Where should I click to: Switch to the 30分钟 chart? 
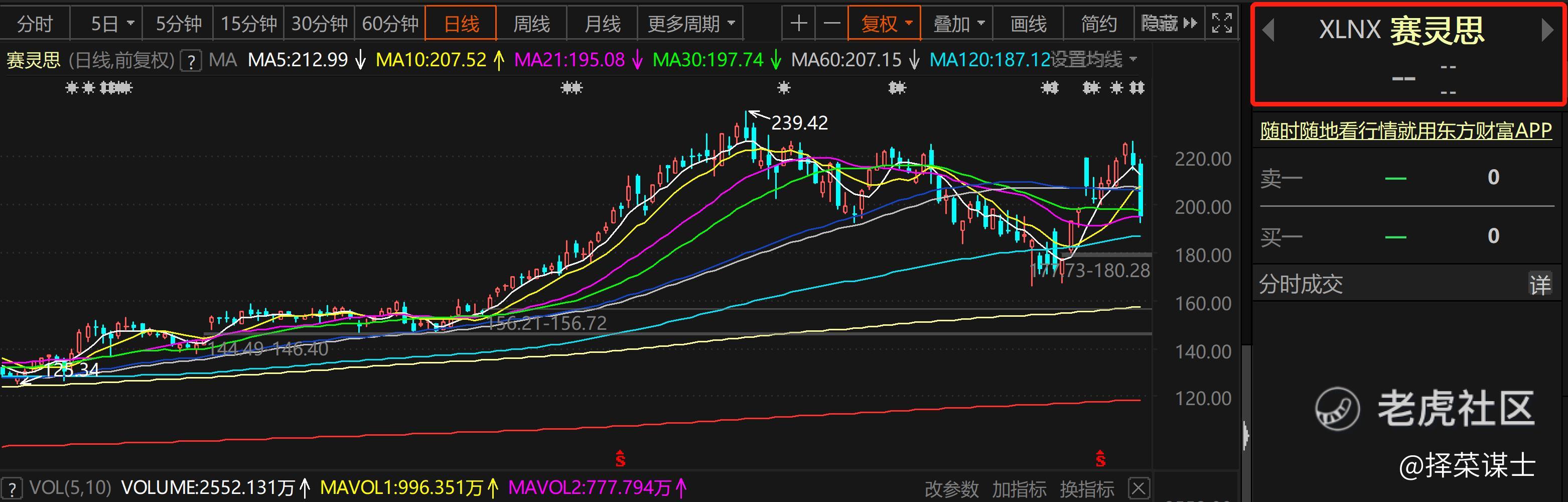pyautogui.click(x=320, y=24)
